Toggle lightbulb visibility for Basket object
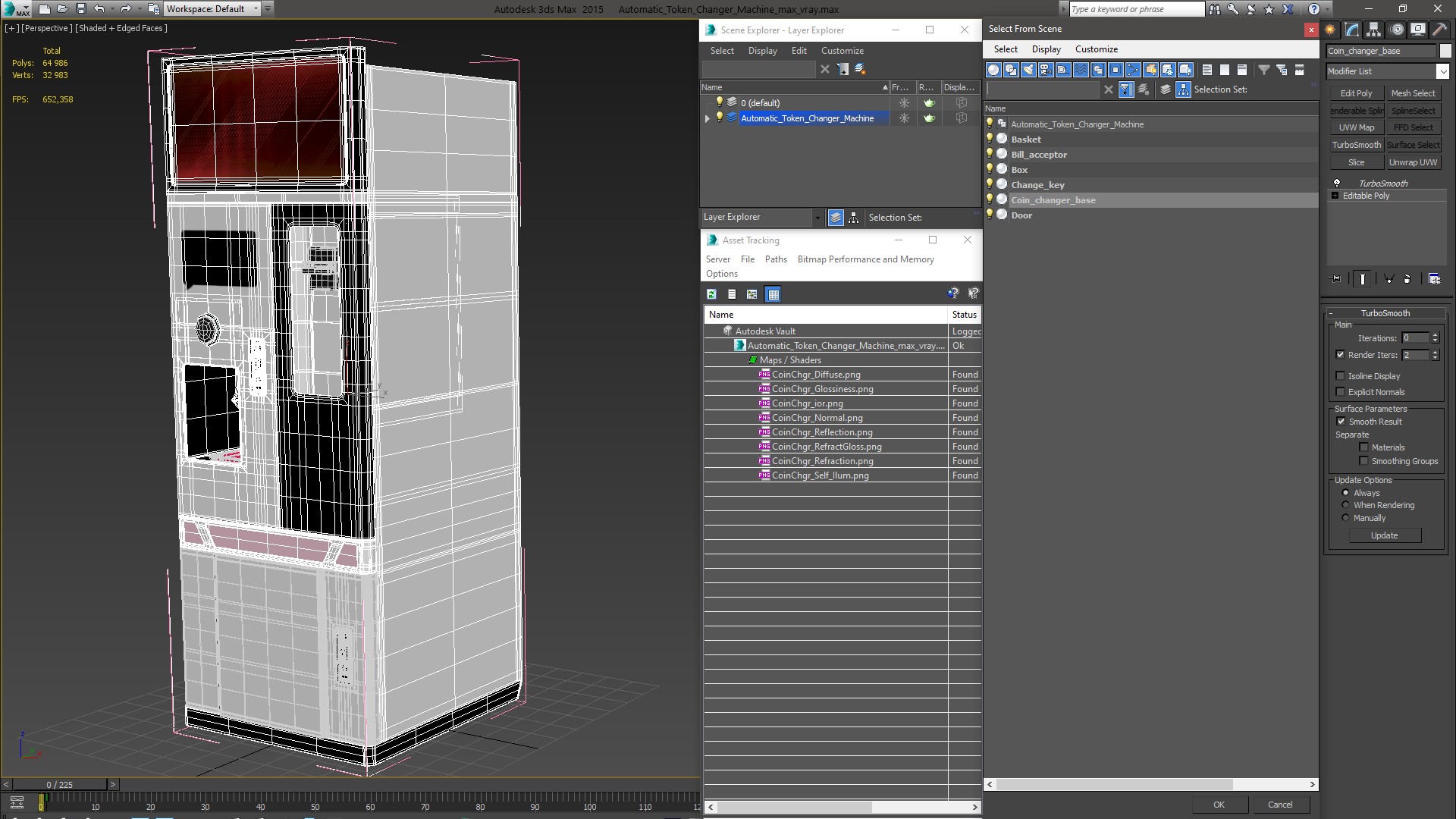The width and height of the screenshot is (1456, 819). 990,139
